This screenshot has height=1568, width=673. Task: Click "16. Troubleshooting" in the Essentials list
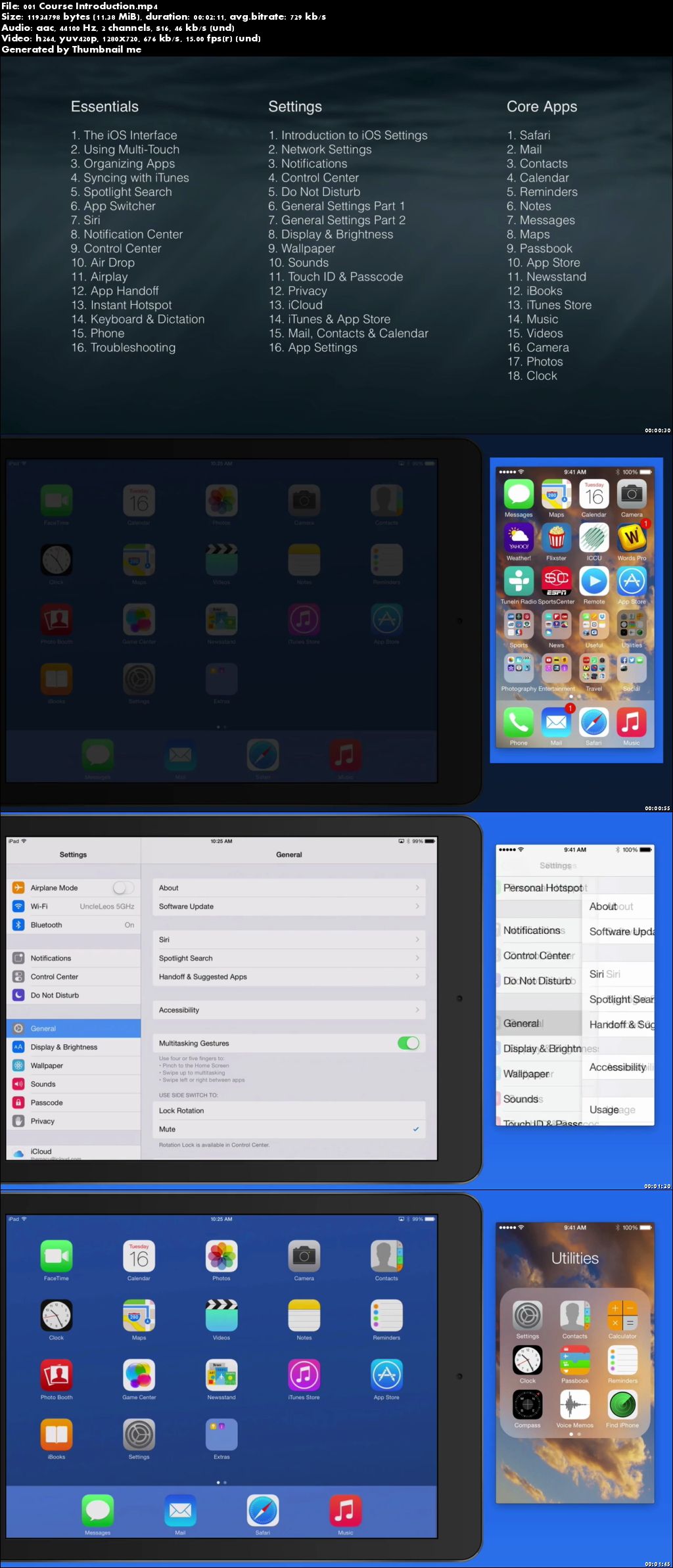click(124, 348)
